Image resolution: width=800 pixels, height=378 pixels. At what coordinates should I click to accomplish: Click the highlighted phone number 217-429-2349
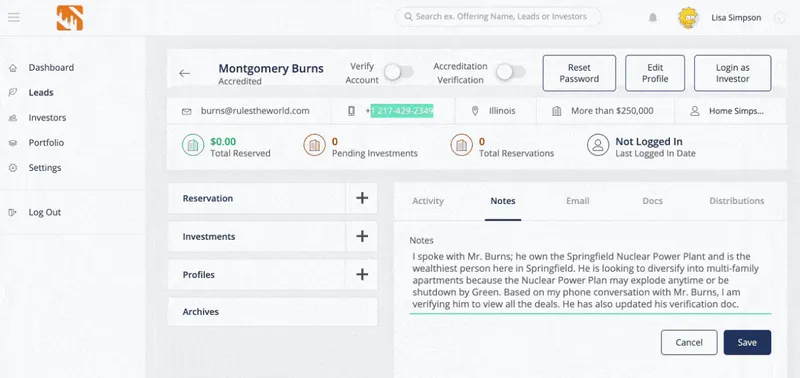(402, 111)
